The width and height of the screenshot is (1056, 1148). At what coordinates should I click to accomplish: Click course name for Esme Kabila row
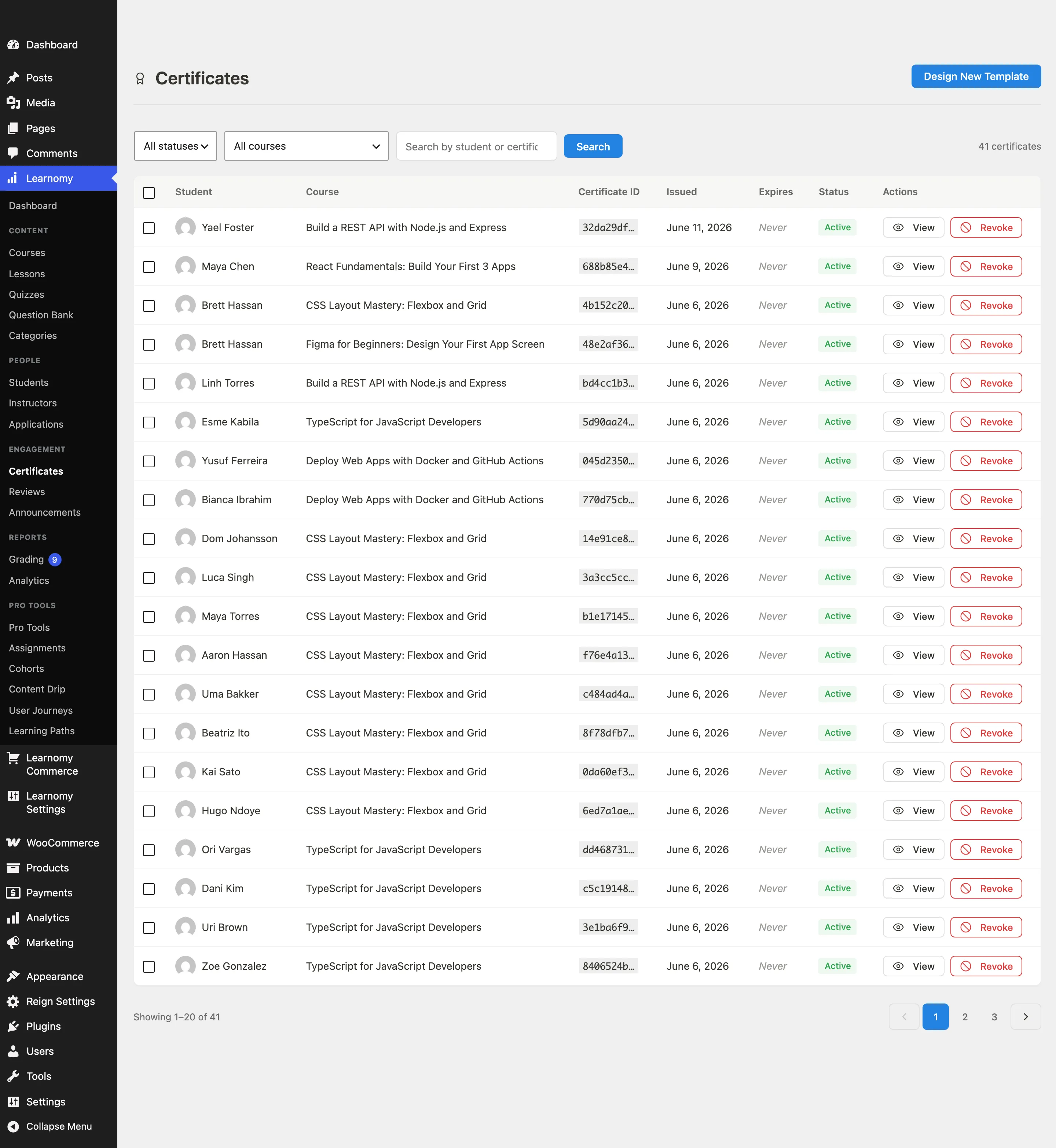[394, 422]
